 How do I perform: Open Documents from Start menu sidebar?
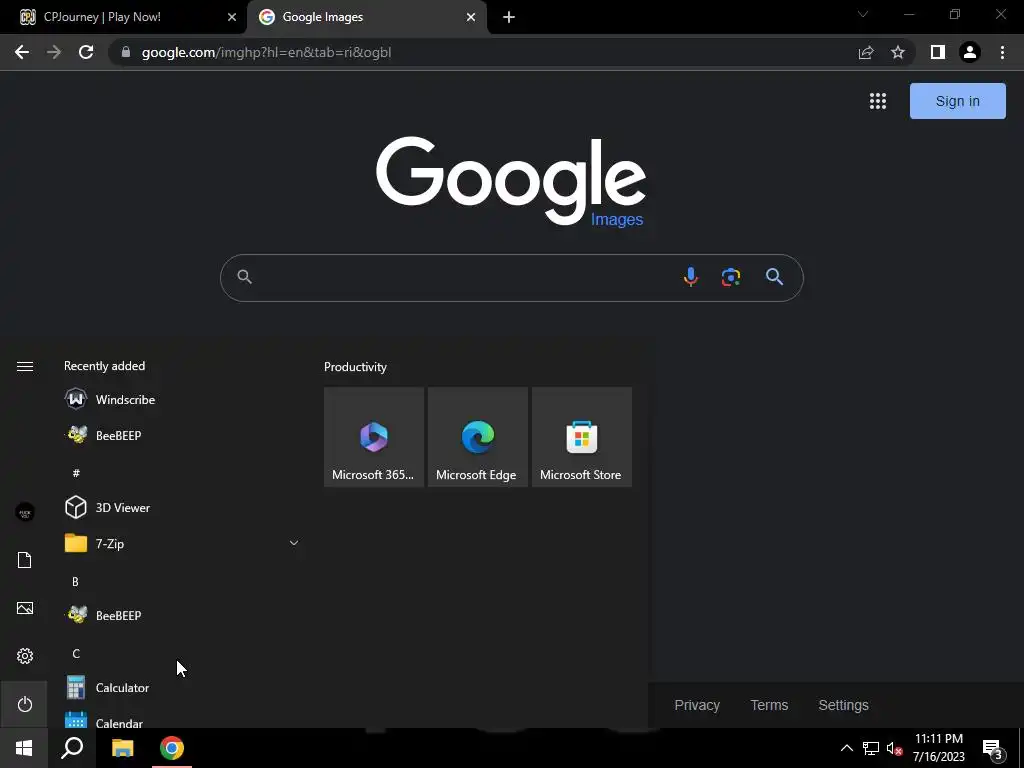point(25,560)
